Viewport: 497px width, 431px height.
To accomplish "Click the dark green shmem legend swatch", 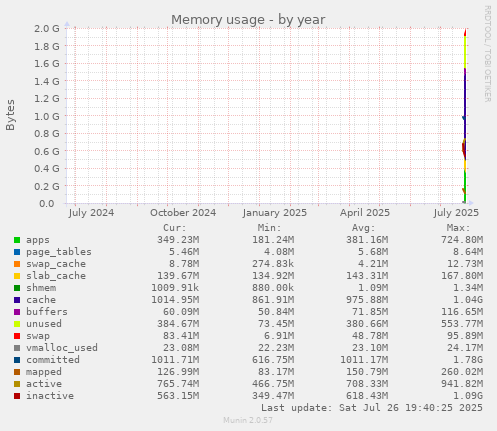I will tap(17, 288).
